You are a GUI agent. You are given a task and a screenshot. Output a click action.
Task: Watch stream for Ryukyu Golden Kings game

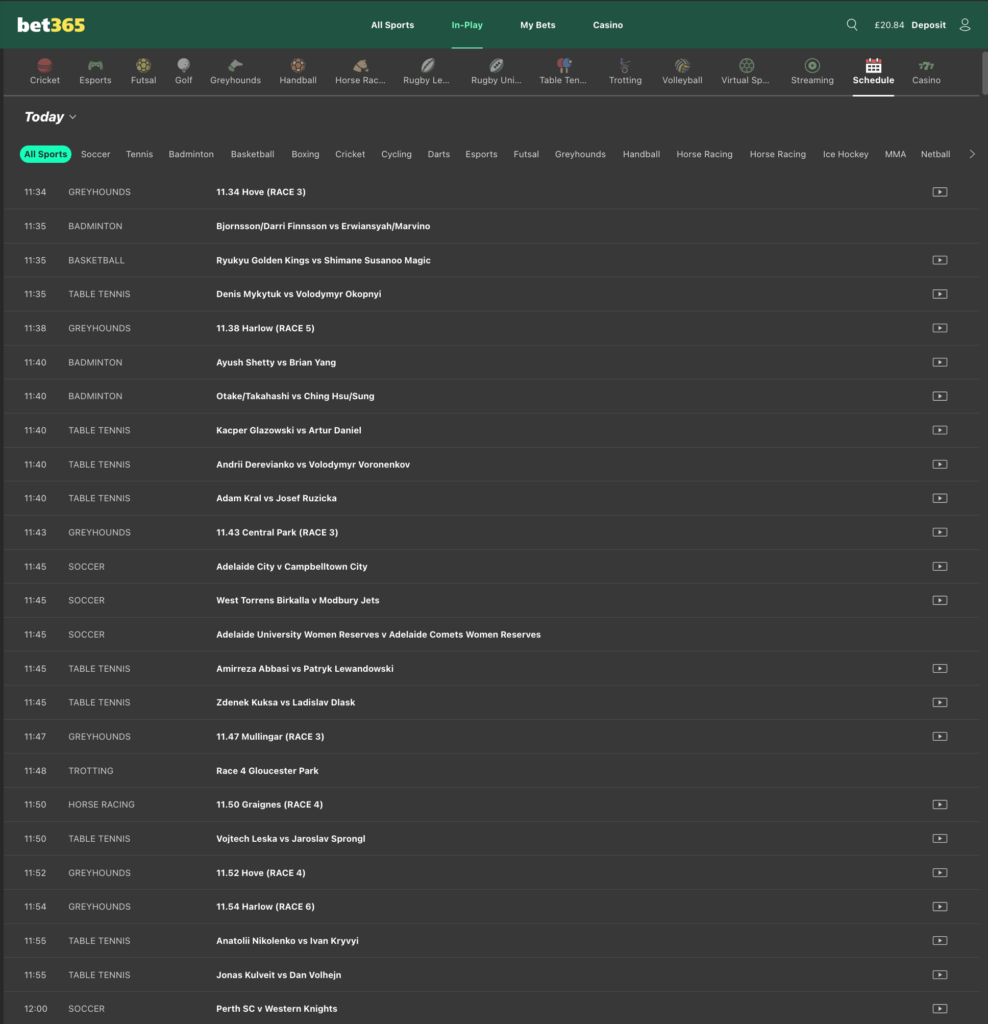[940, 260]
